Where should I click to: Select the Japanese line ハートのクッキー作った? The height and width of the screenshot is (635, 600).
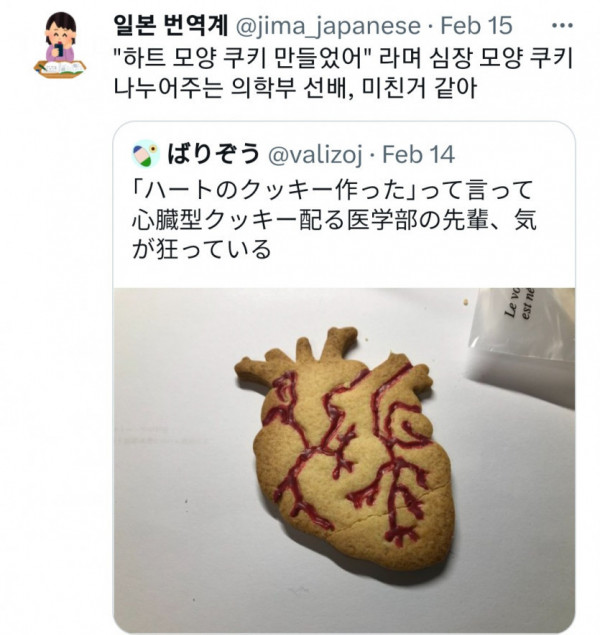pos(332,190)
